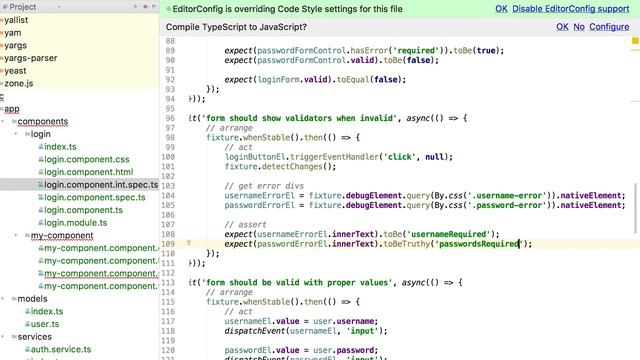Image resolution: width=640 pixels, height=360 pixels.
Task: Open the Project view mode dropdown
Action: click(x=60, y=7)
